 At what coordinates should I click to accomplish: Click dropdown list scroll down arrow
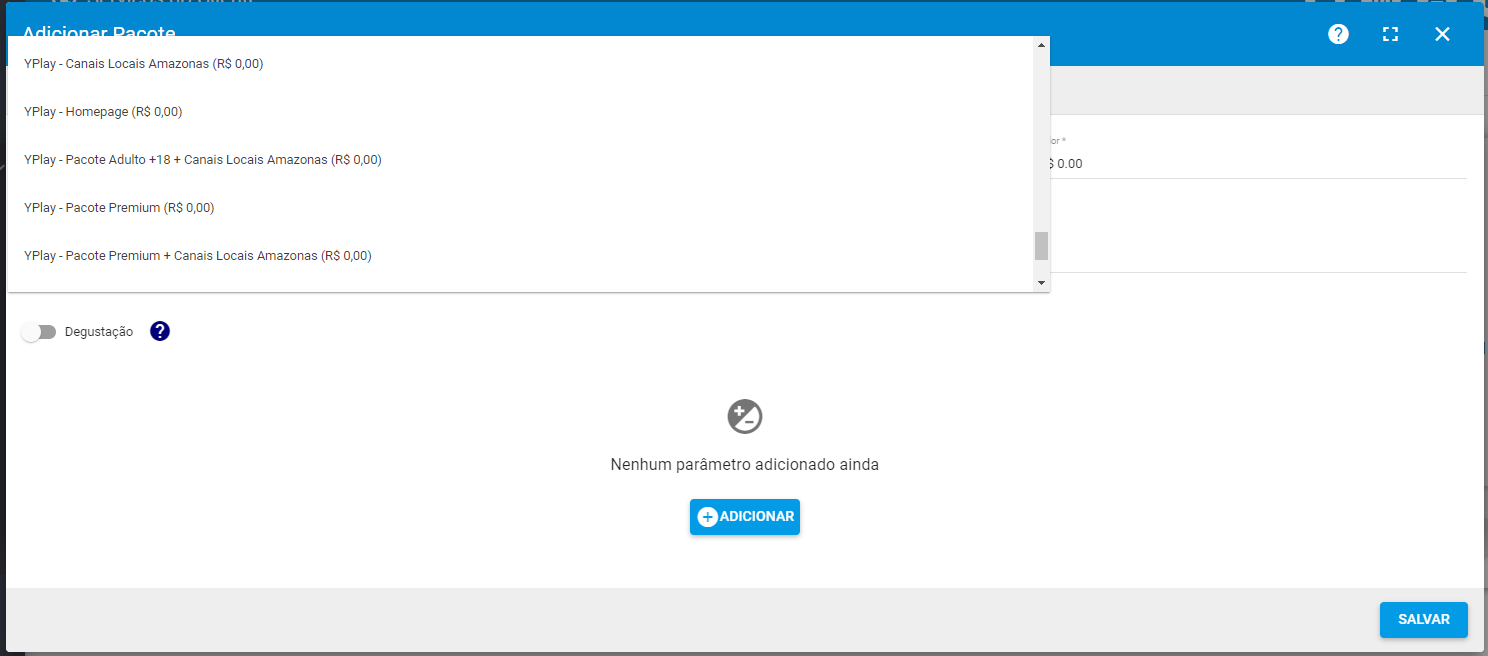(1041, 283)
